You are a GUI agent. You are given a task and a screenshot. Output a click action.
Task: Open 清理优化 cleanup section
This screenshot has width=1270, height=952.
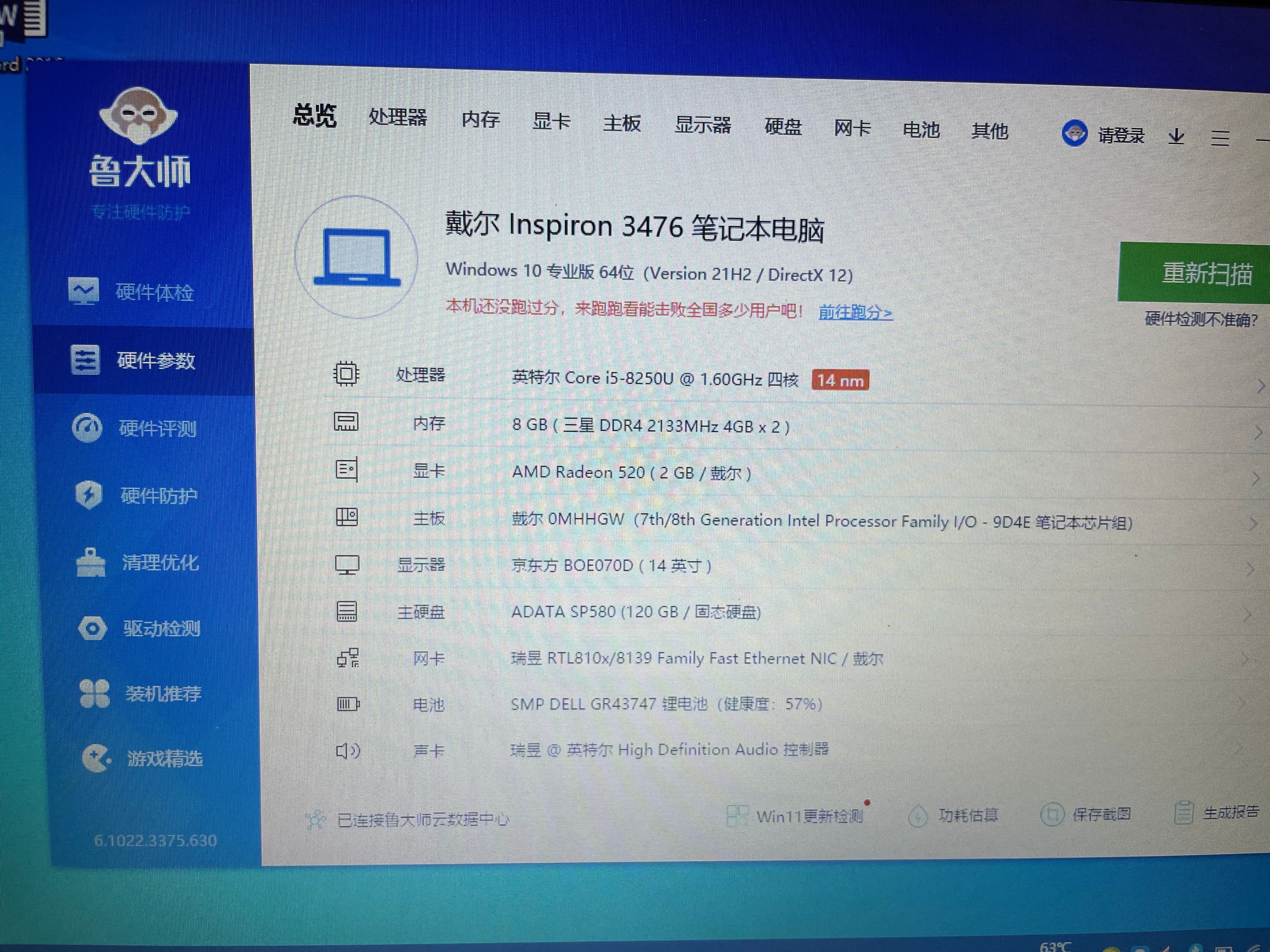(x=138, y=562)
